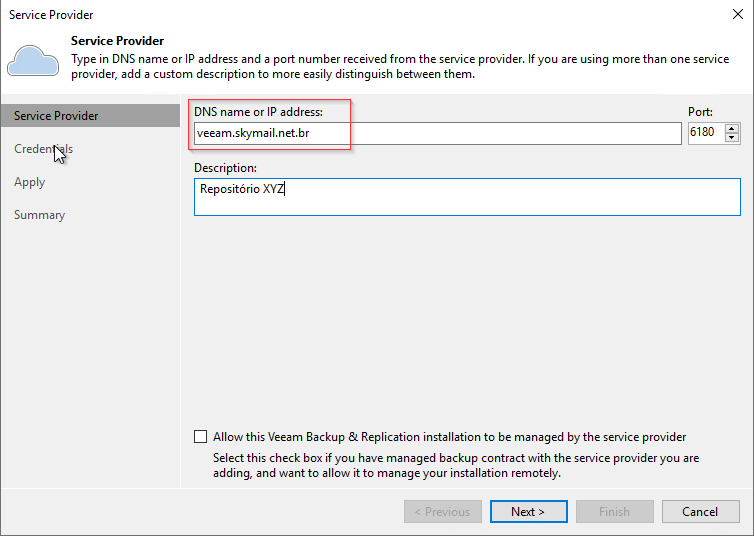
Task: Click the Next button
Action: click(x=528, y=511)
